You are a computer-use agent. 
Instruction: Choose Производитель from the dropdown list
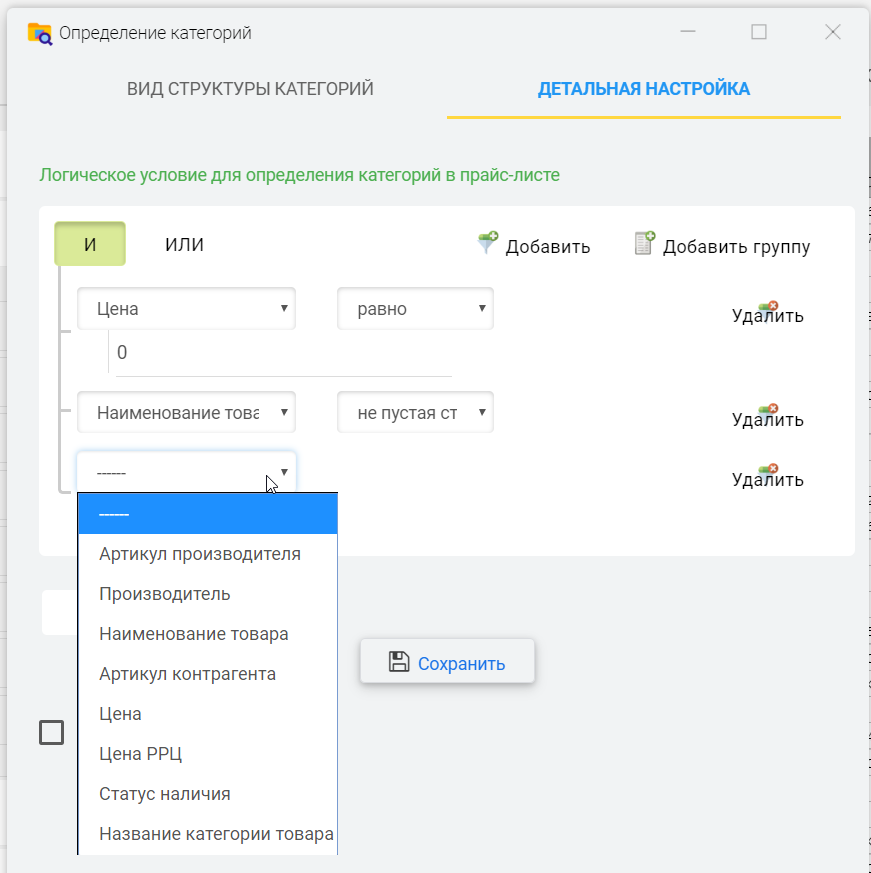tap(165, 594)
